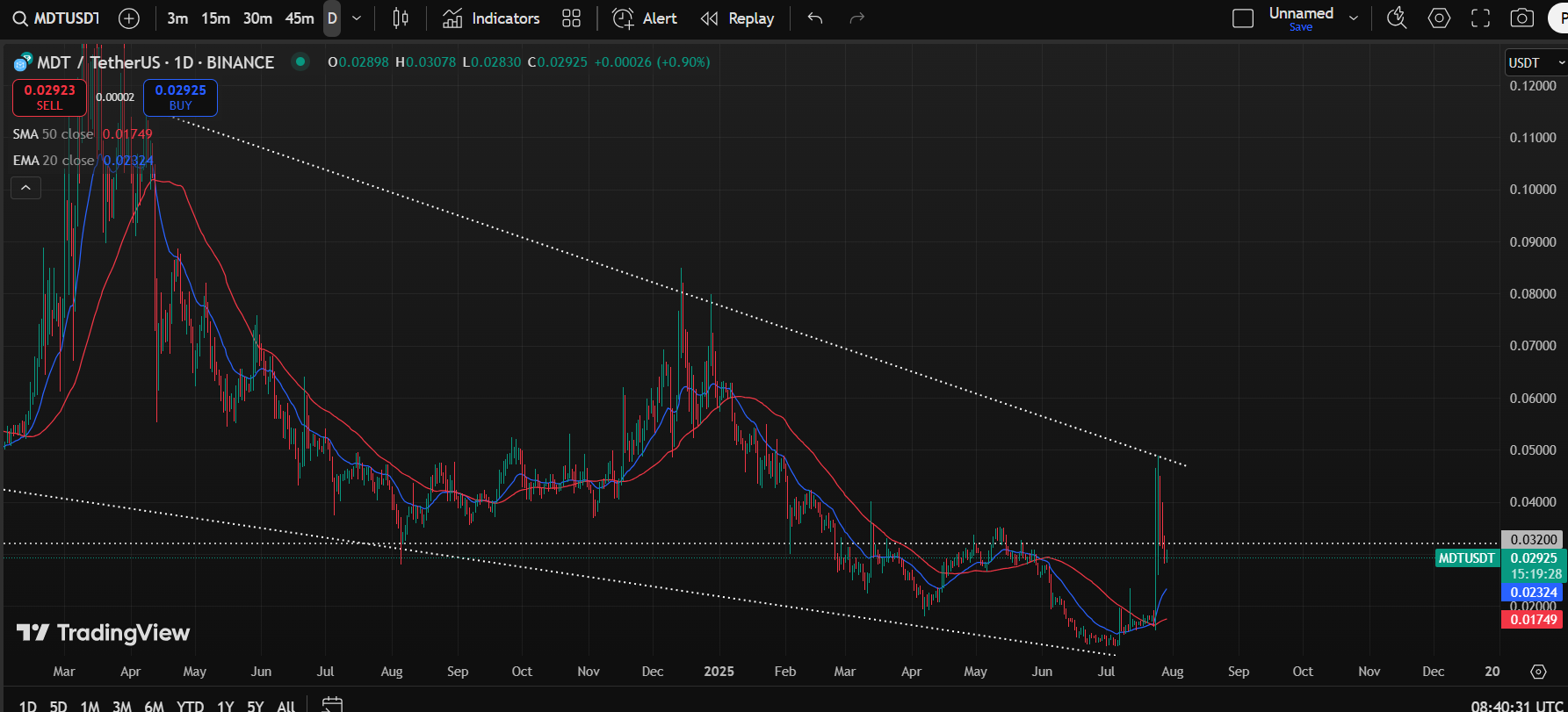The height and width of the screenshot is (712, 1568).
Task: Open go-to-date calendar icon
Action: pyautogui.click(x=332, y=704)
